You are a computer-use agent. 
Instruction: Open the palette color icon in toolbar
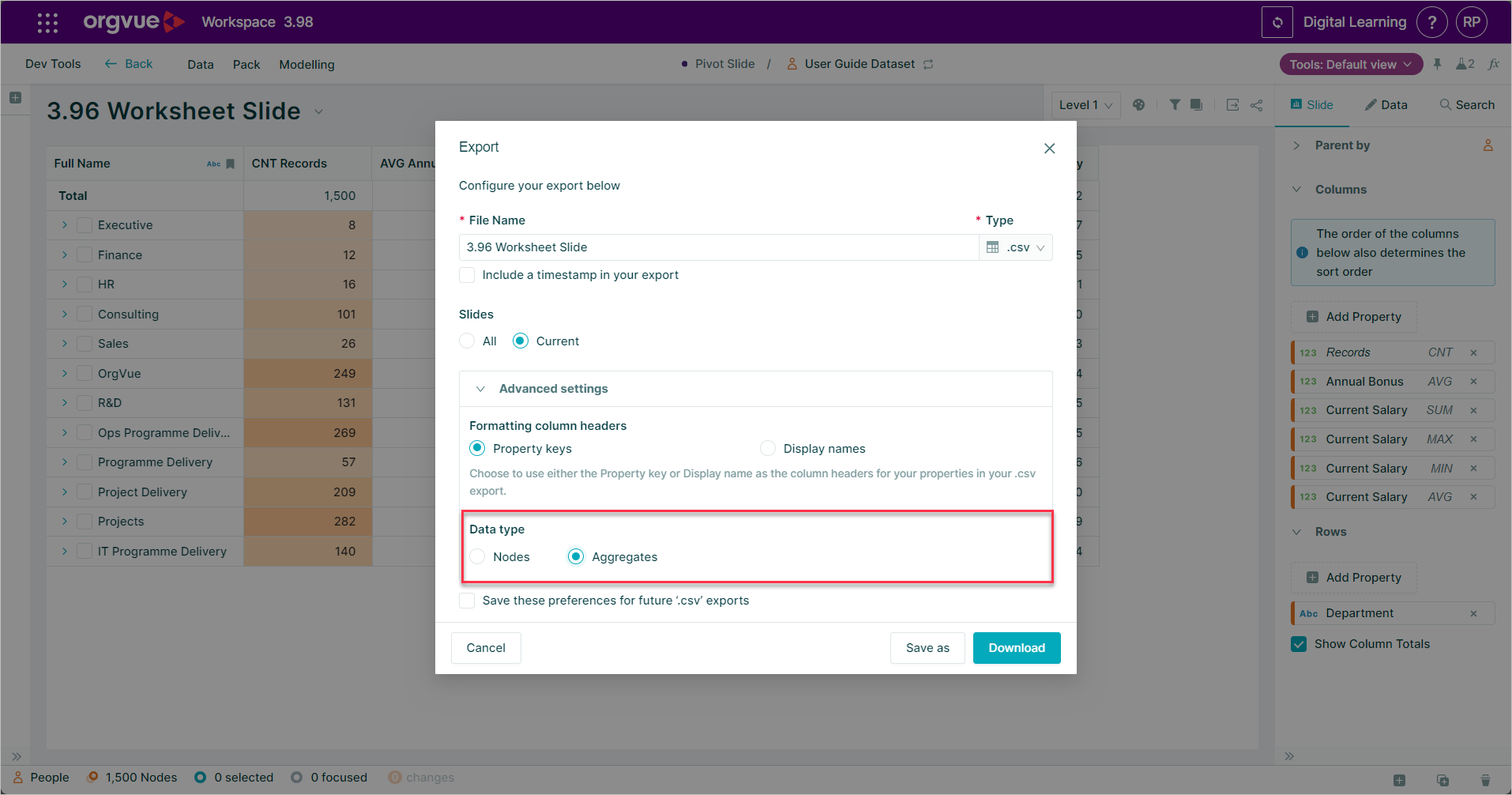[x=1138, y=104]
